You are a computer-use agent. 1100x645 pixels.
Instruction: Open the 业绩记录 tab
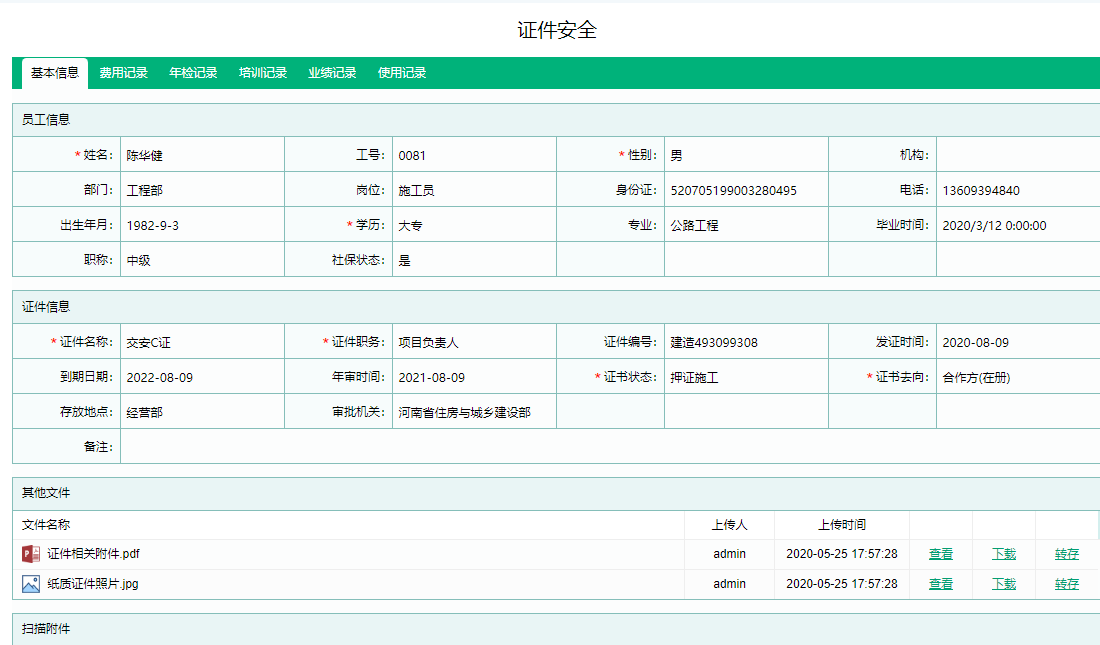click(x=333, y=73)
